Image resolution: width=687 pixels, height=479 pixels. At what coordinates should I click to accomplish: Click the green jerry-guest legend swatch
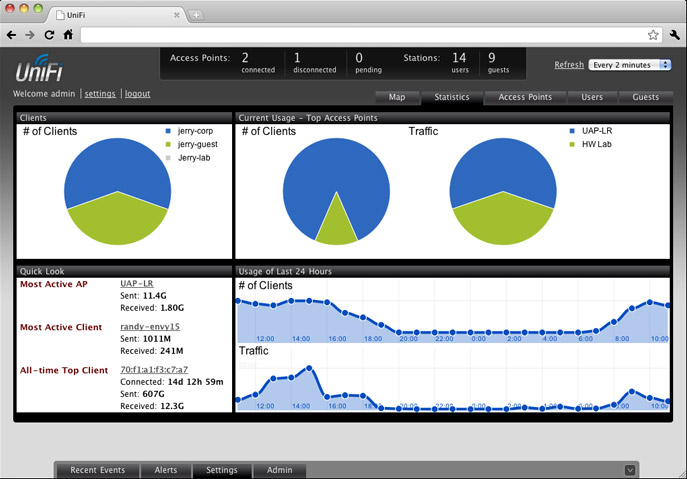tap(168, 145)
